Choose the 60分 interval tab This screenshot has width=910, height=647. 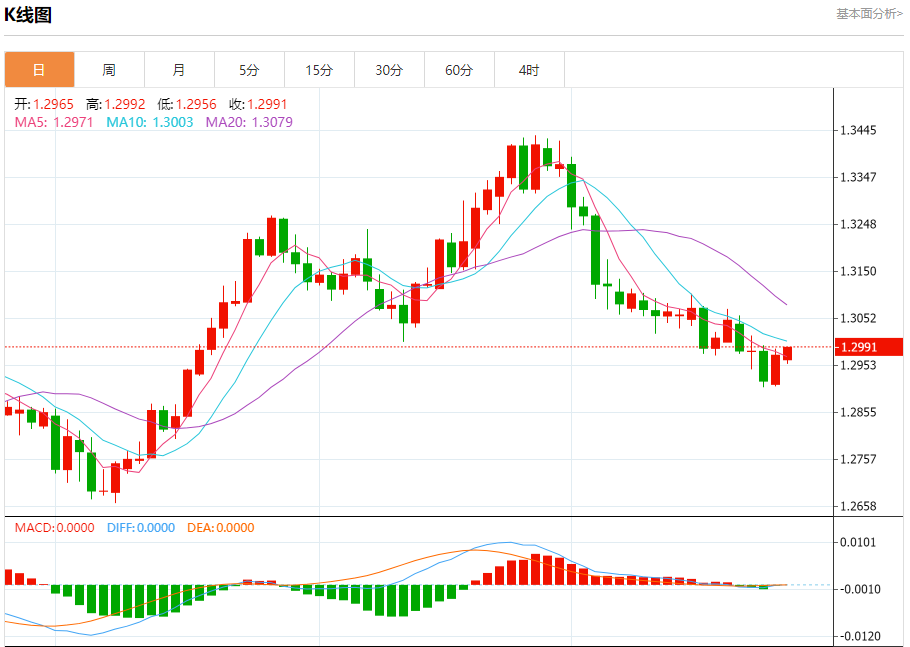pos(459,70)
